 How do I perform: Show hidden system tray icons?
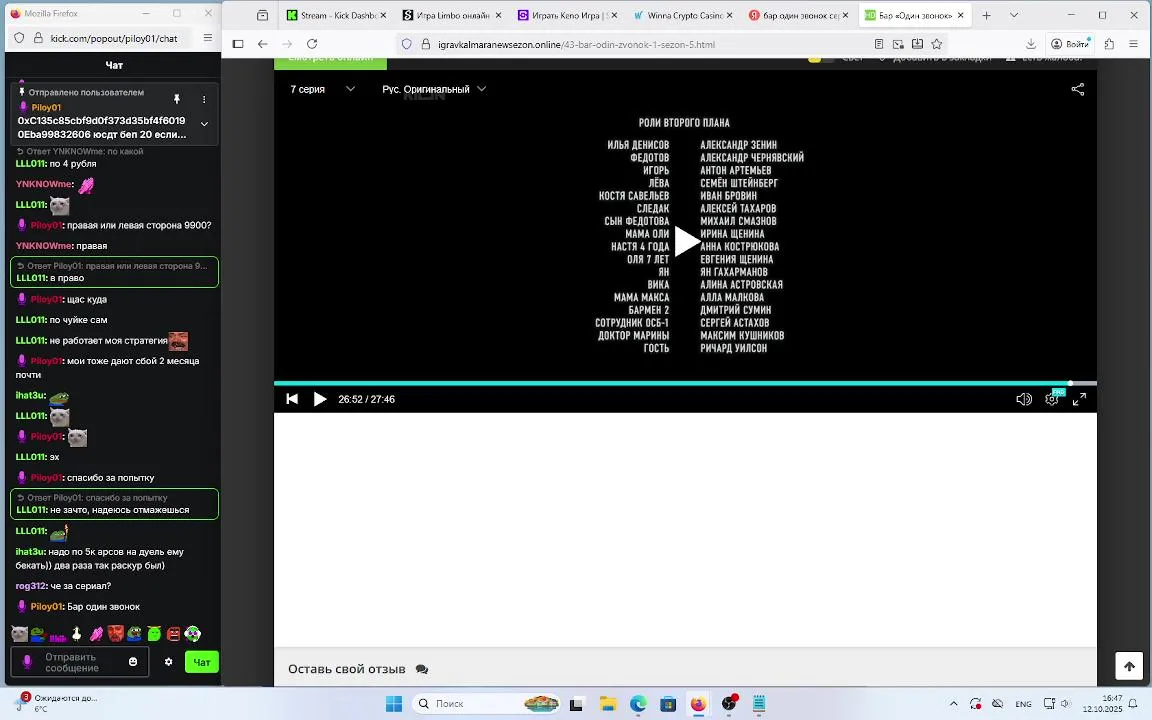point(954,704)
